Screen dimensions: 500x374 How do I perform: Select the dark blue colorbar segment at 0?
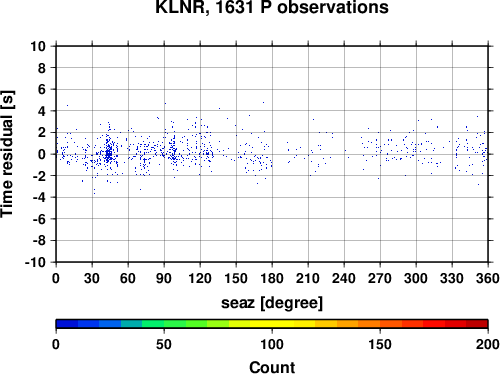(67, 324)
